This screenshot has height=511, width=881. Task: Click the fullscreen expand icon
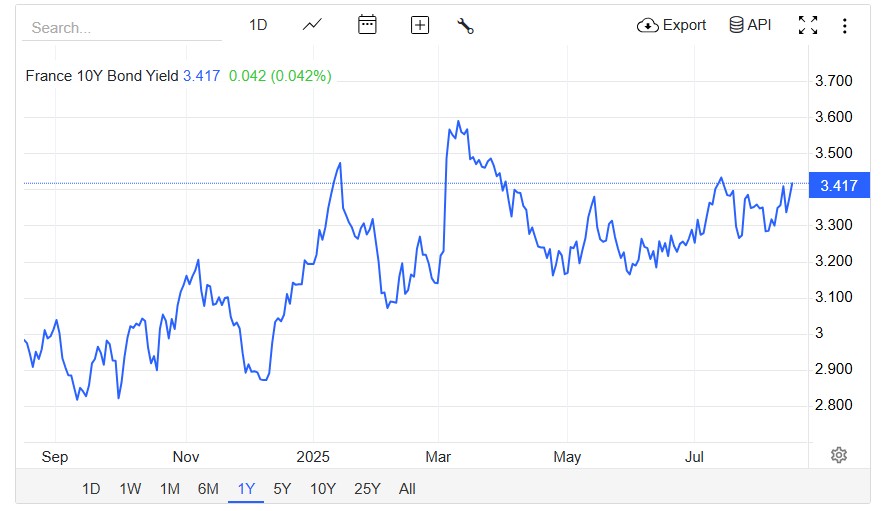point(808,25)
